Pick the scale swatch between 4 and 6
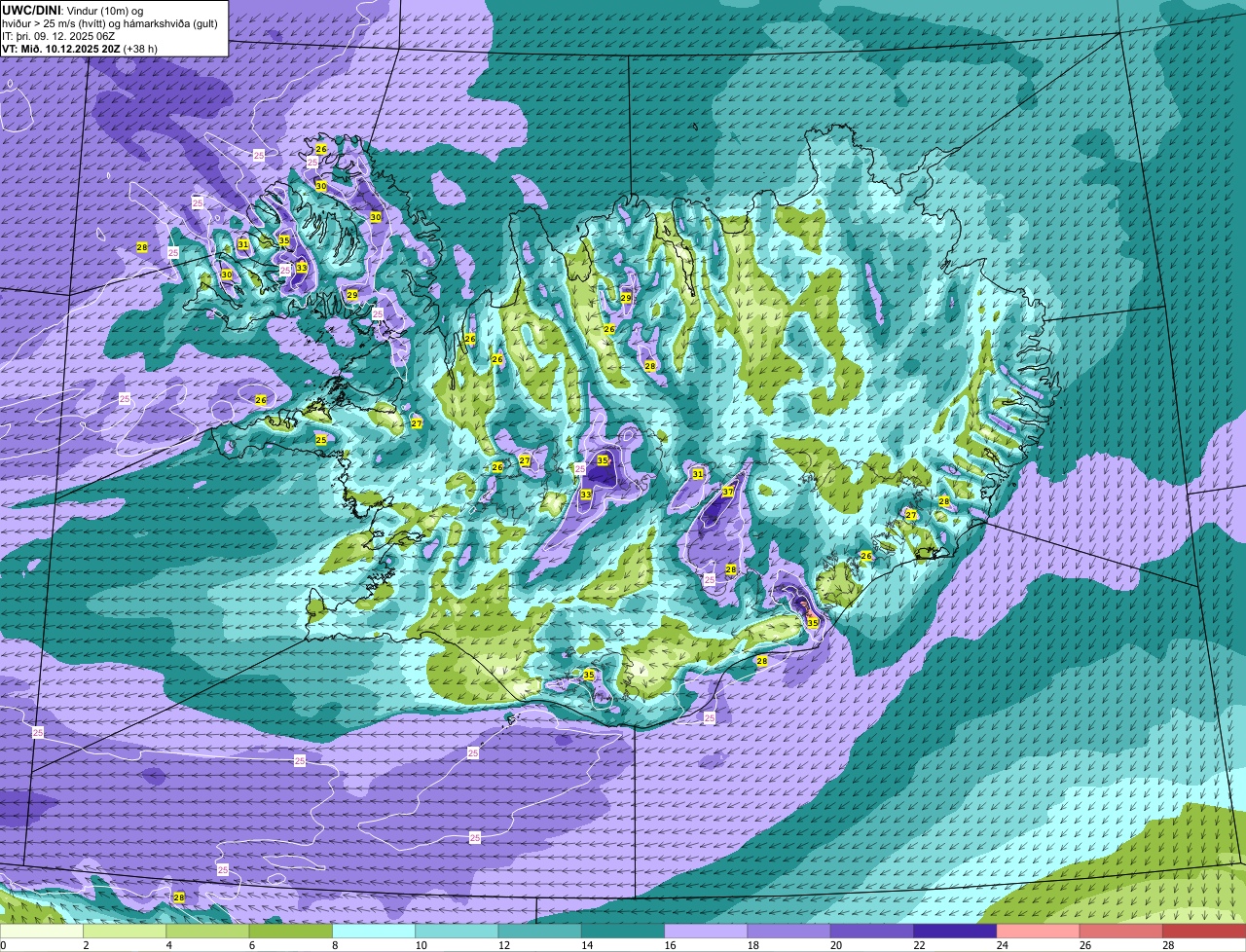The height and width of the screenshot is (952, 1246). (x=207, y=932)
